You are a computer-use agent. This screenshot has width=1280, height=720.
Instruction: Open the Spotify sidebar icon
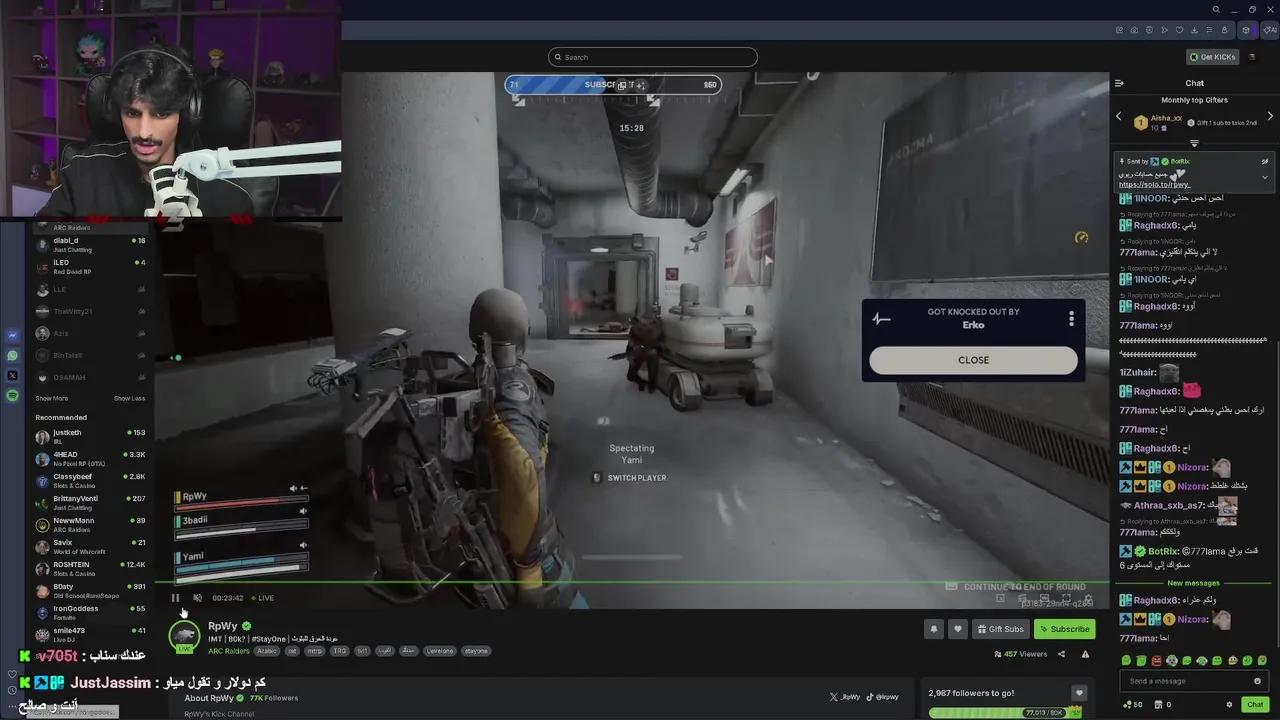pyautogui.click(x=12, y=395)
